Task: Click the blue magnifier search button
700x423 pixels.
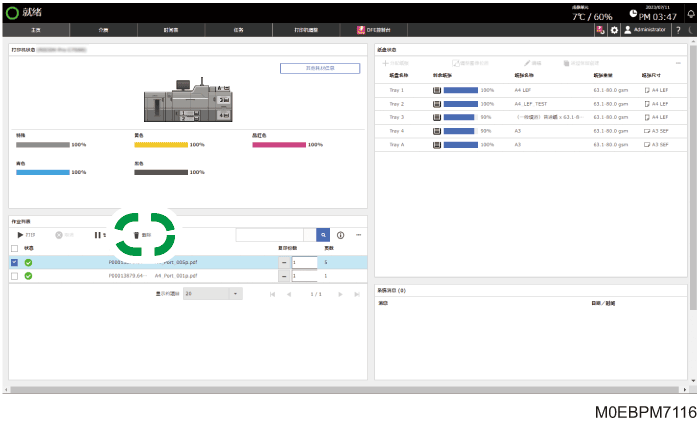Action: pos(323,235)
